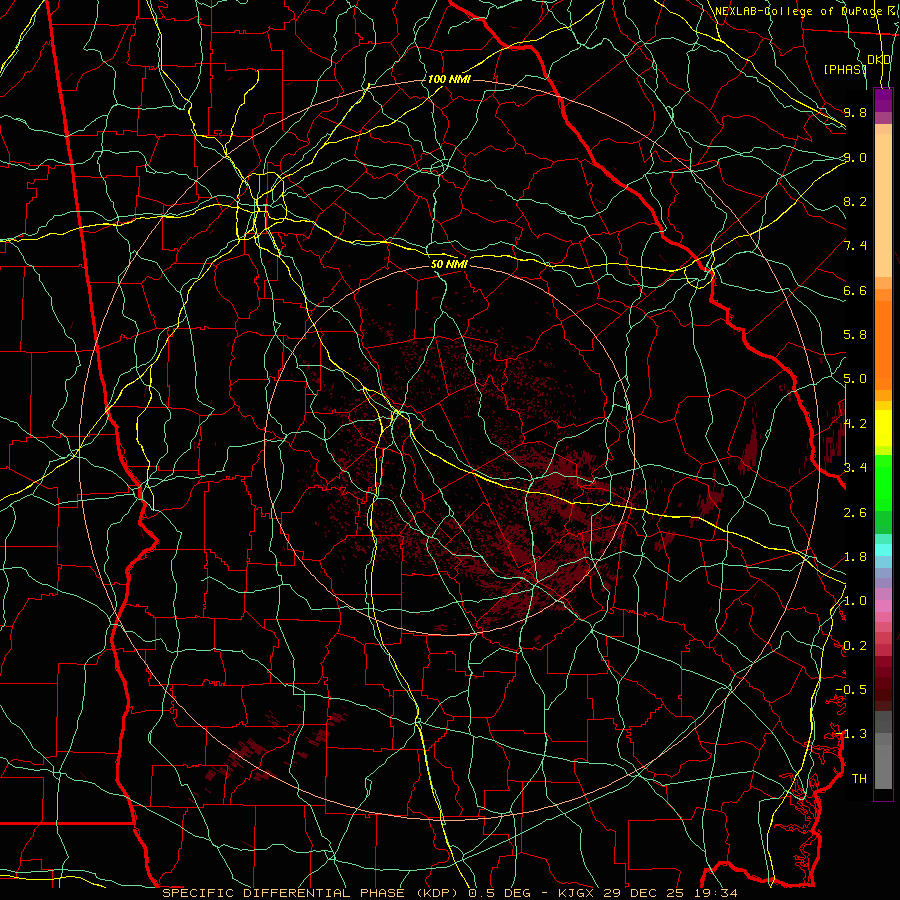900x900 pixels.
Task: Click the TH label at the legend bottom
Action: click(859, 778)
